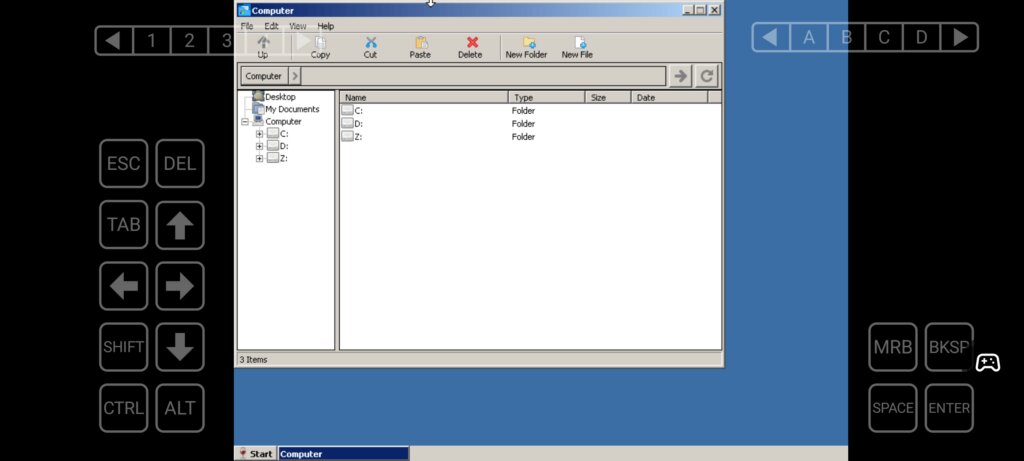This screenshot has width=1024, height=461.
Task: Select Desktop in the folder tree
Action: point(279,97)
